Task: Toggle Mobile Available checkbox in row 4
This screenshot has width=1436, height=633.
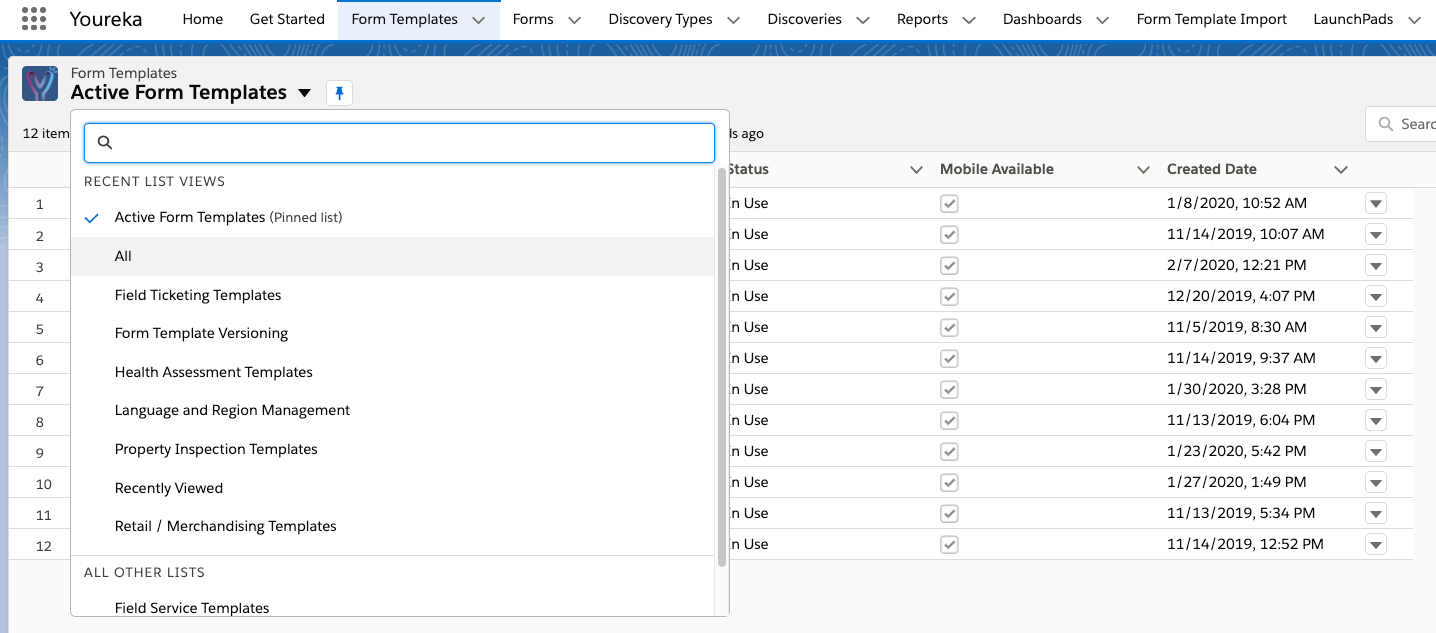Action: [949, 296]
